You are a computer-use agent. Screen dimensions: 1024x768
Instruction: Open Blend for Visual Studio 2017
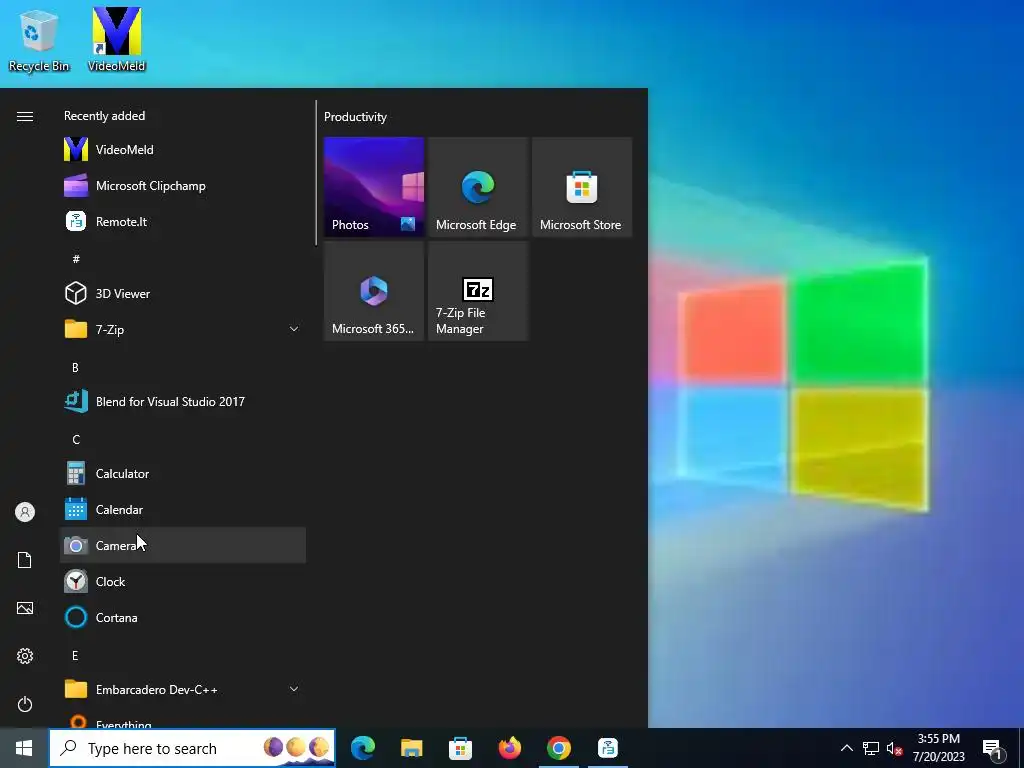pyautogui.click(x=183, y=402)
